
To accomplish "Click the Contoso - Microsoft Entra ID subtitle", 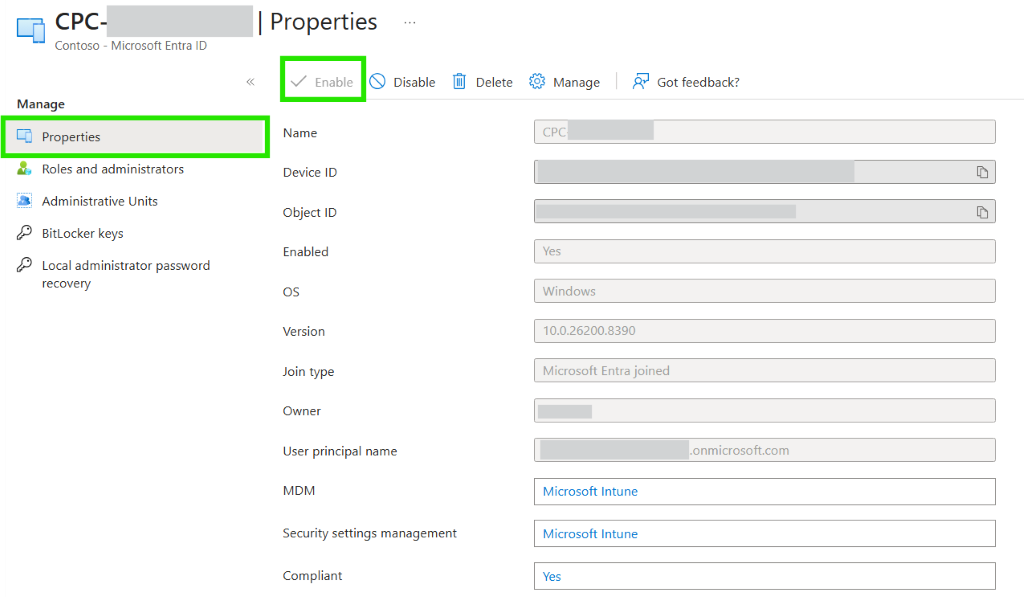I will pyautogui.click(x=131, y=46).
